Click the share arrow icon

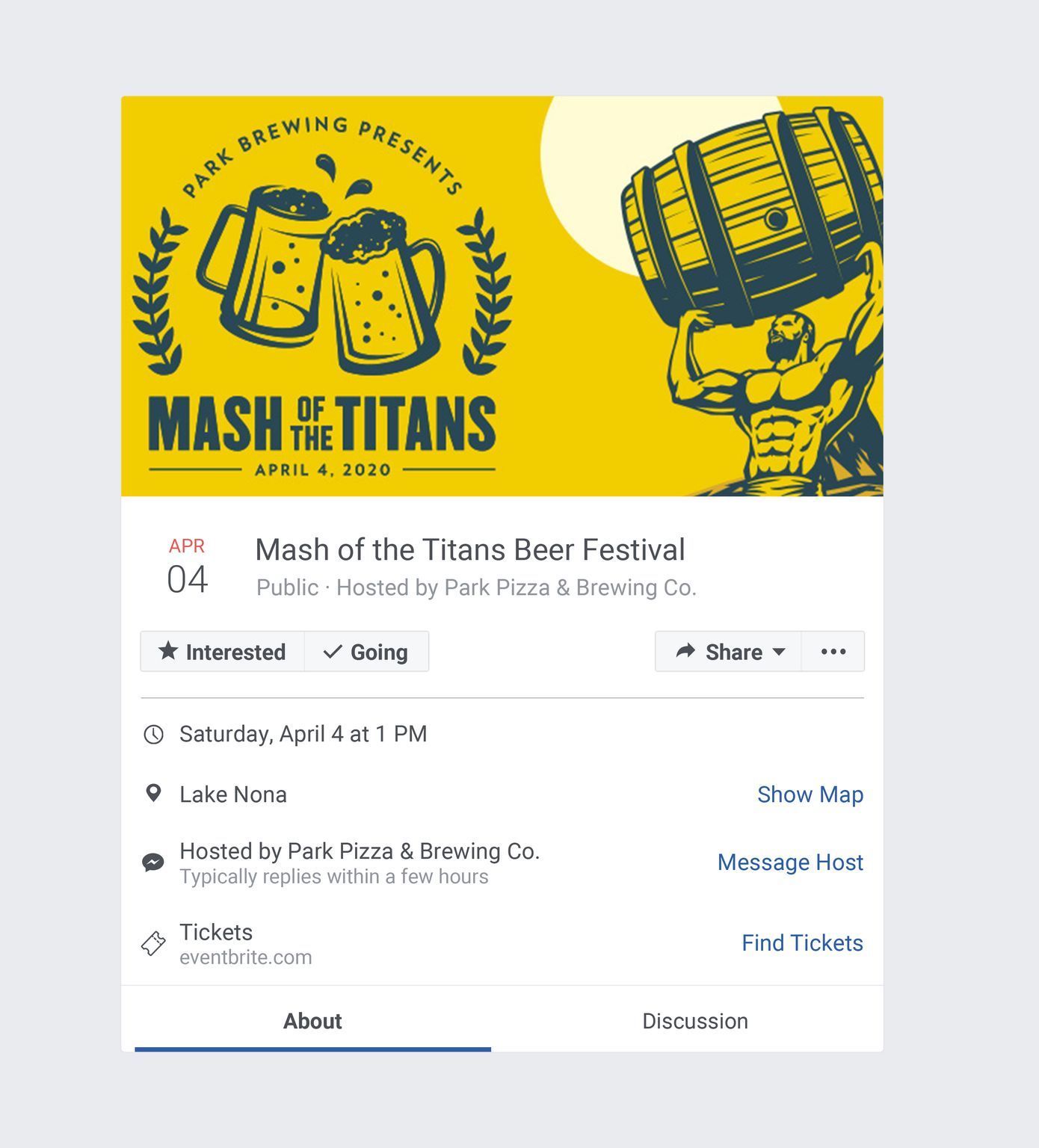coord(685,651)
